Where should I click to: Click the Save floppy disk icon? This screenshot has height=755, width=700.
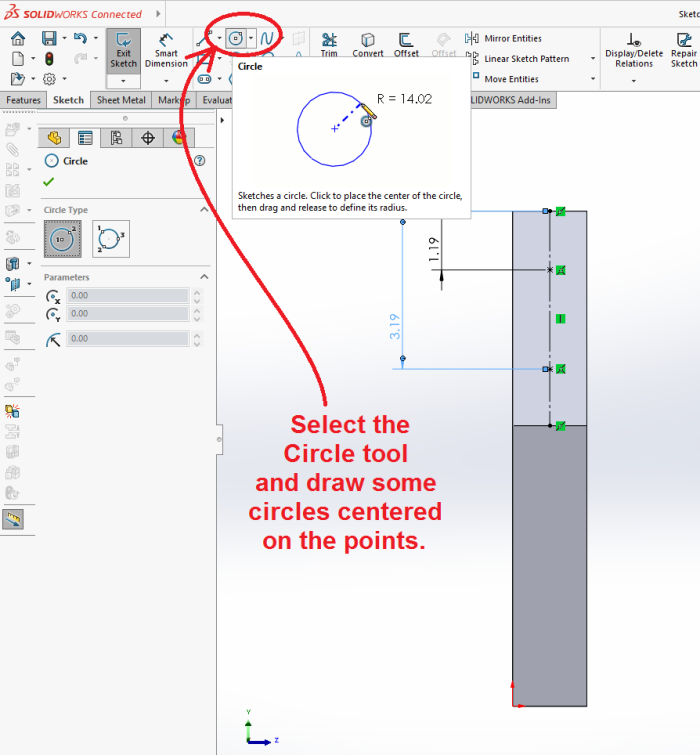point(49,38)
